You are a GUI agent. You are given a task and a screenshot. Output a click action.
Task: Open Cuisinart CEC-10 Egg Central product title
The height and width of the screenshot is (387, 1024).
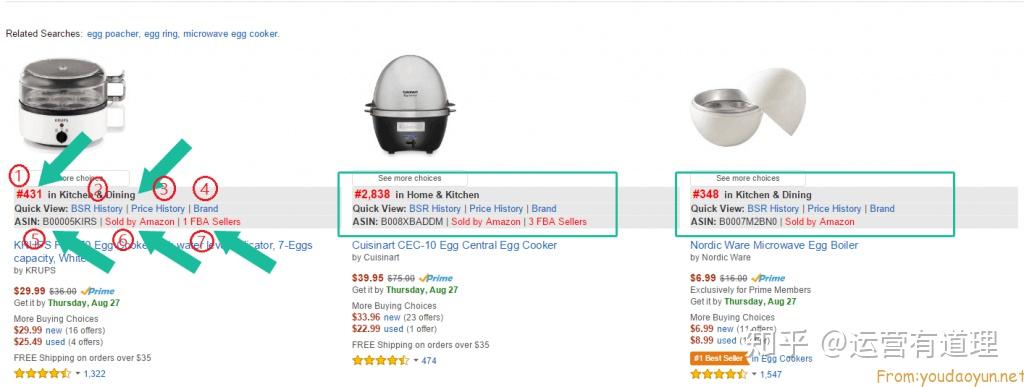point(455,245)
